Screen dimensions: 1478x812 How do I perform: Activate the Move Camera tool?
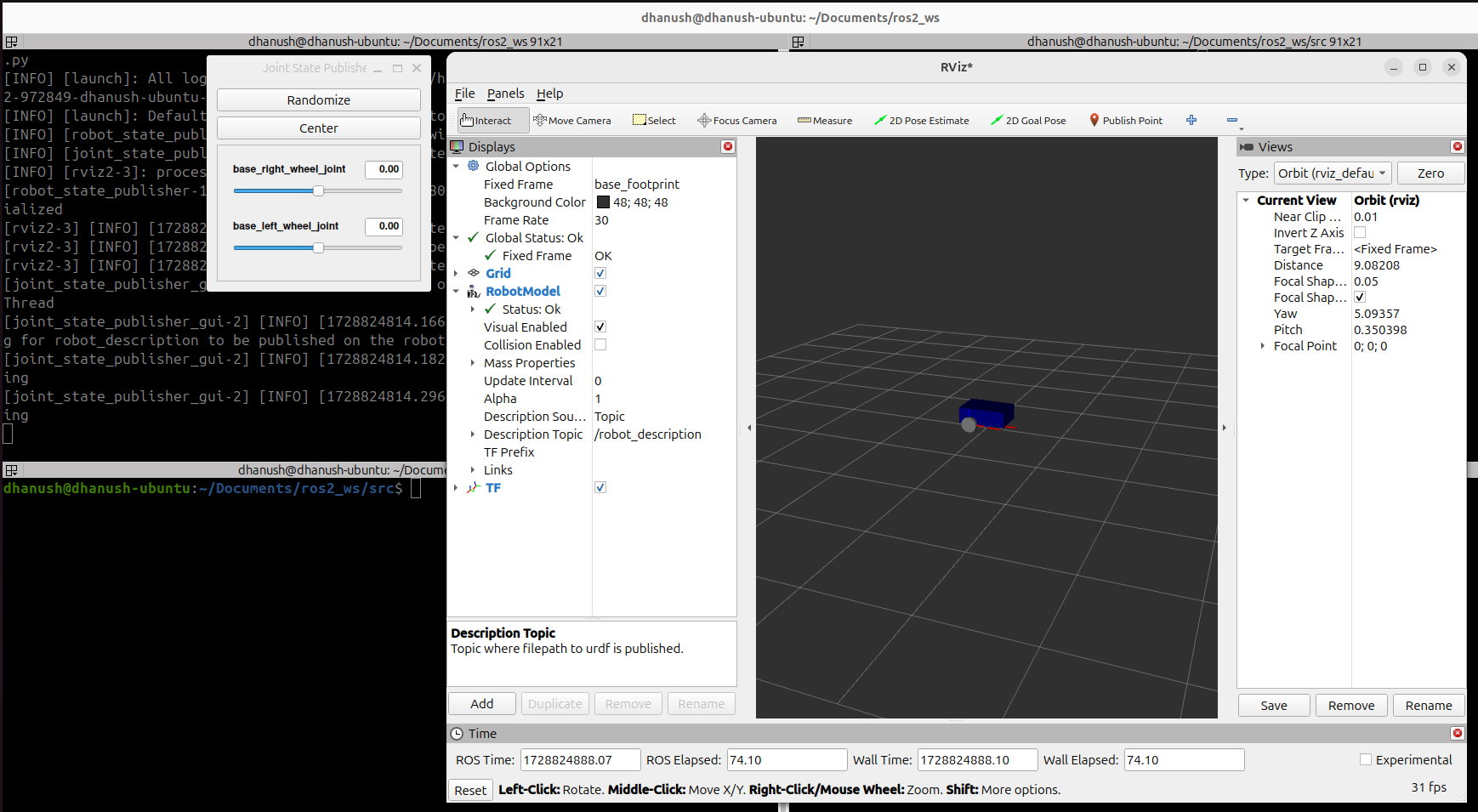point(571,121)
